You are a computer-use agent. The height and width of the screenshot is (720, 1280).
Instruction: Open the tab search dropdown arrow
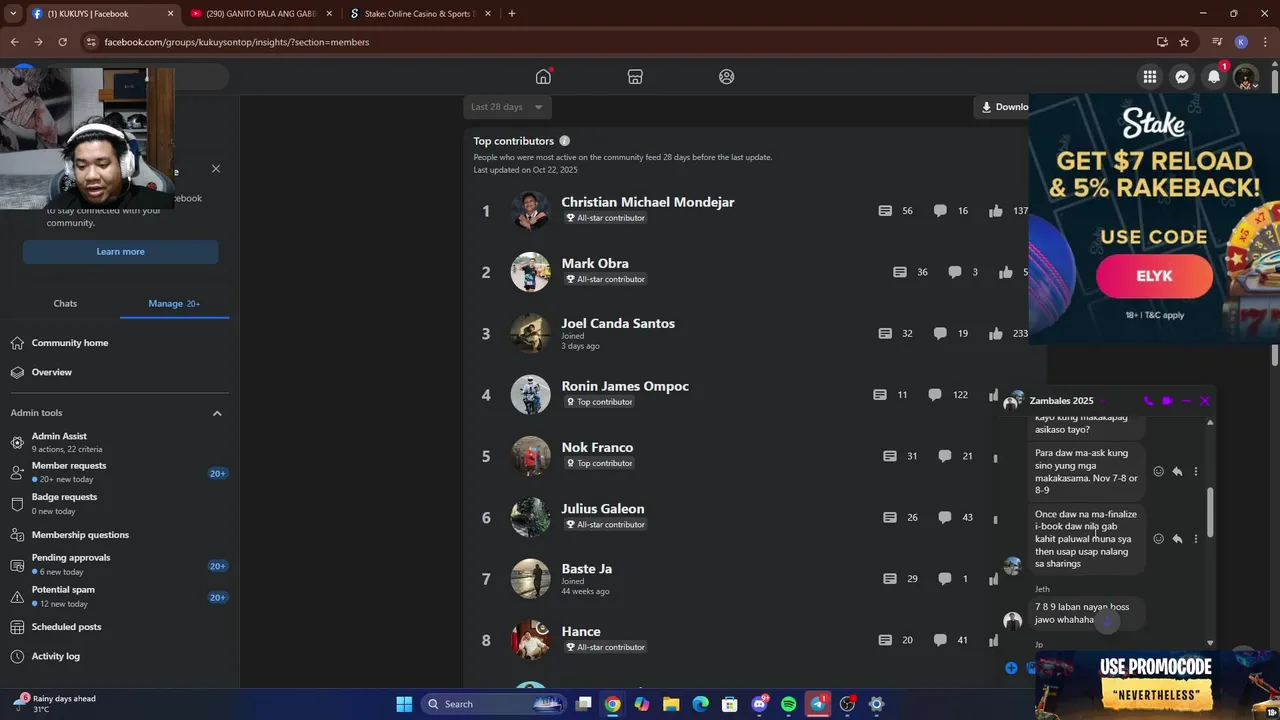13,14
